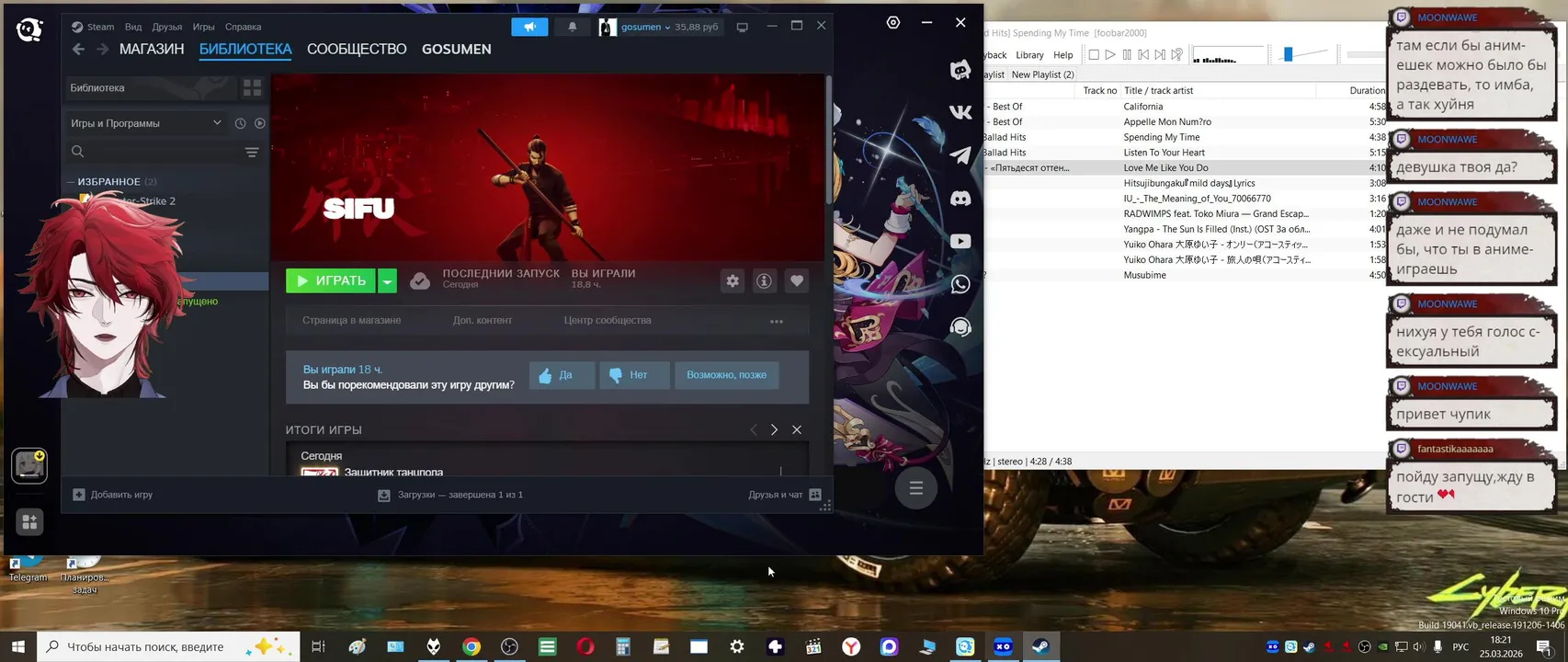Show recent games clock filter
This screenshot has width=1568, height=662.
coord(240,123)
